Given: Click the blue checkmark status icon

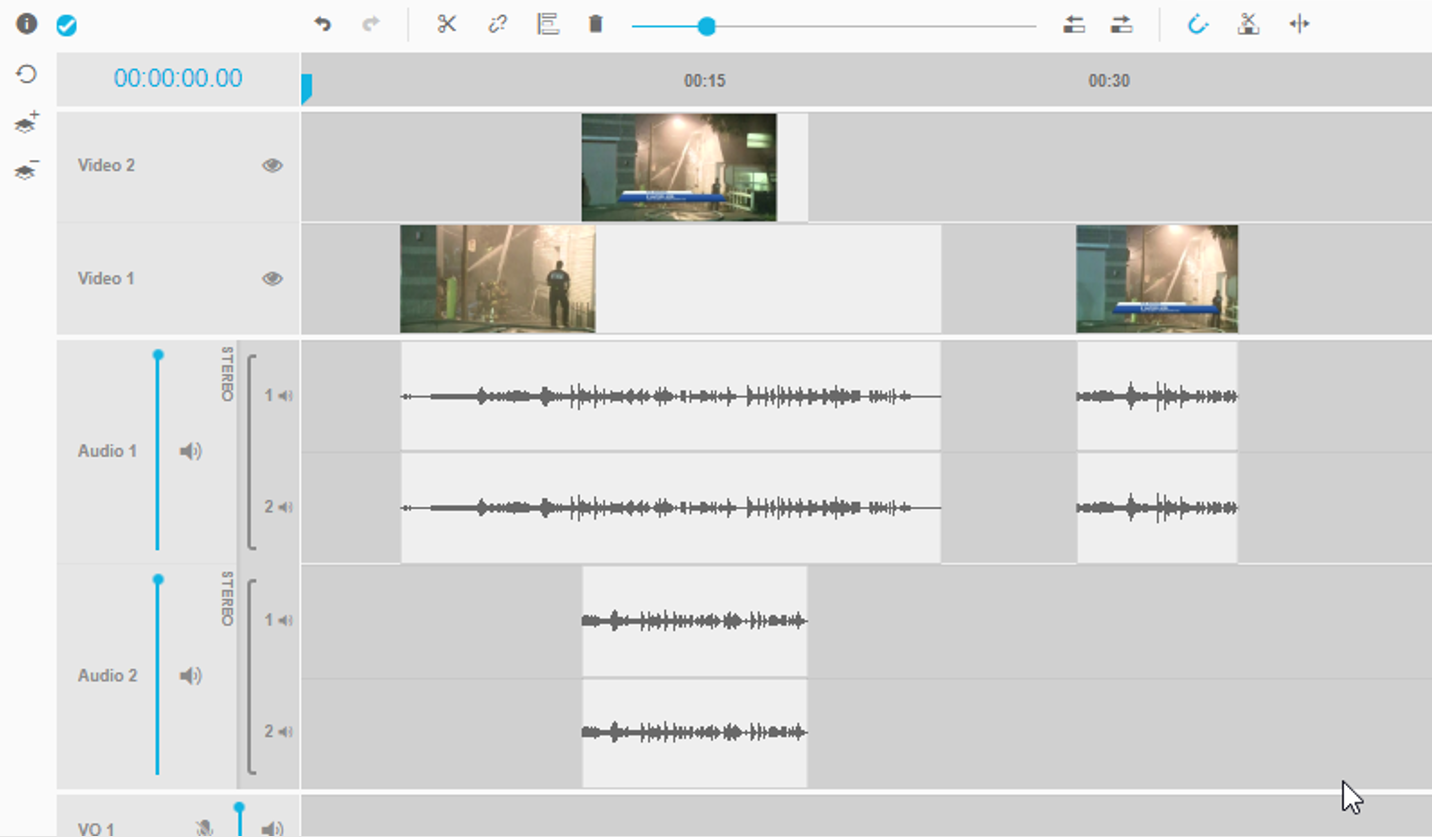Looking at the screenshot, I should click(66, 26).
